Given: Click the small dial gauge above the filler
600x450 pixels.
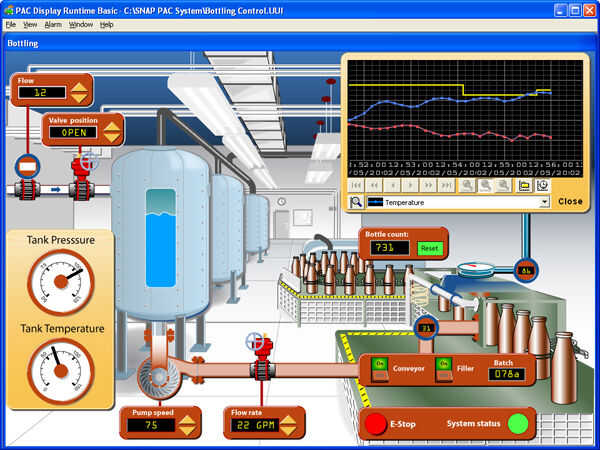Looking at the screenshot, I should click(x=476, y=270).
